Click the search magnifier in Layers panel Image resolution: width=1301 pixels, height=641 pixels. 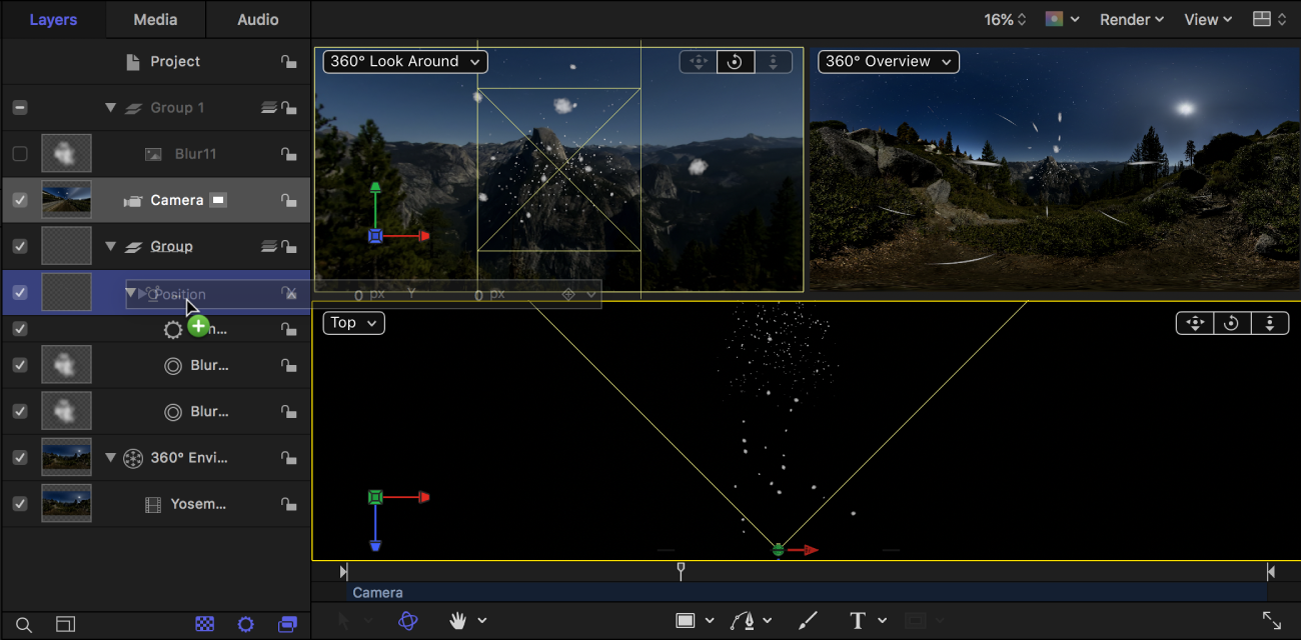pyautogui.click(x=22, y=623)
